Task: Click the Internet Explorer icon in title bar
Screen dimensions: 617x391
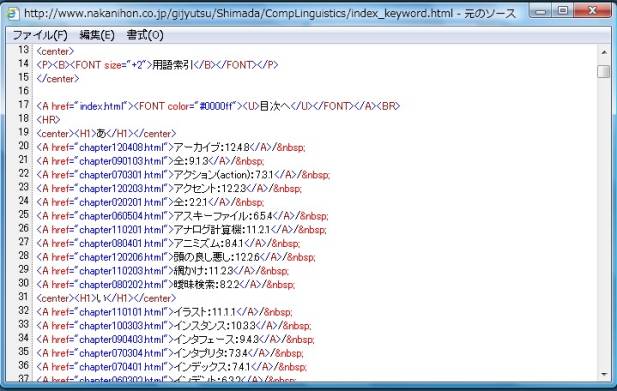Action: [13, 14]
